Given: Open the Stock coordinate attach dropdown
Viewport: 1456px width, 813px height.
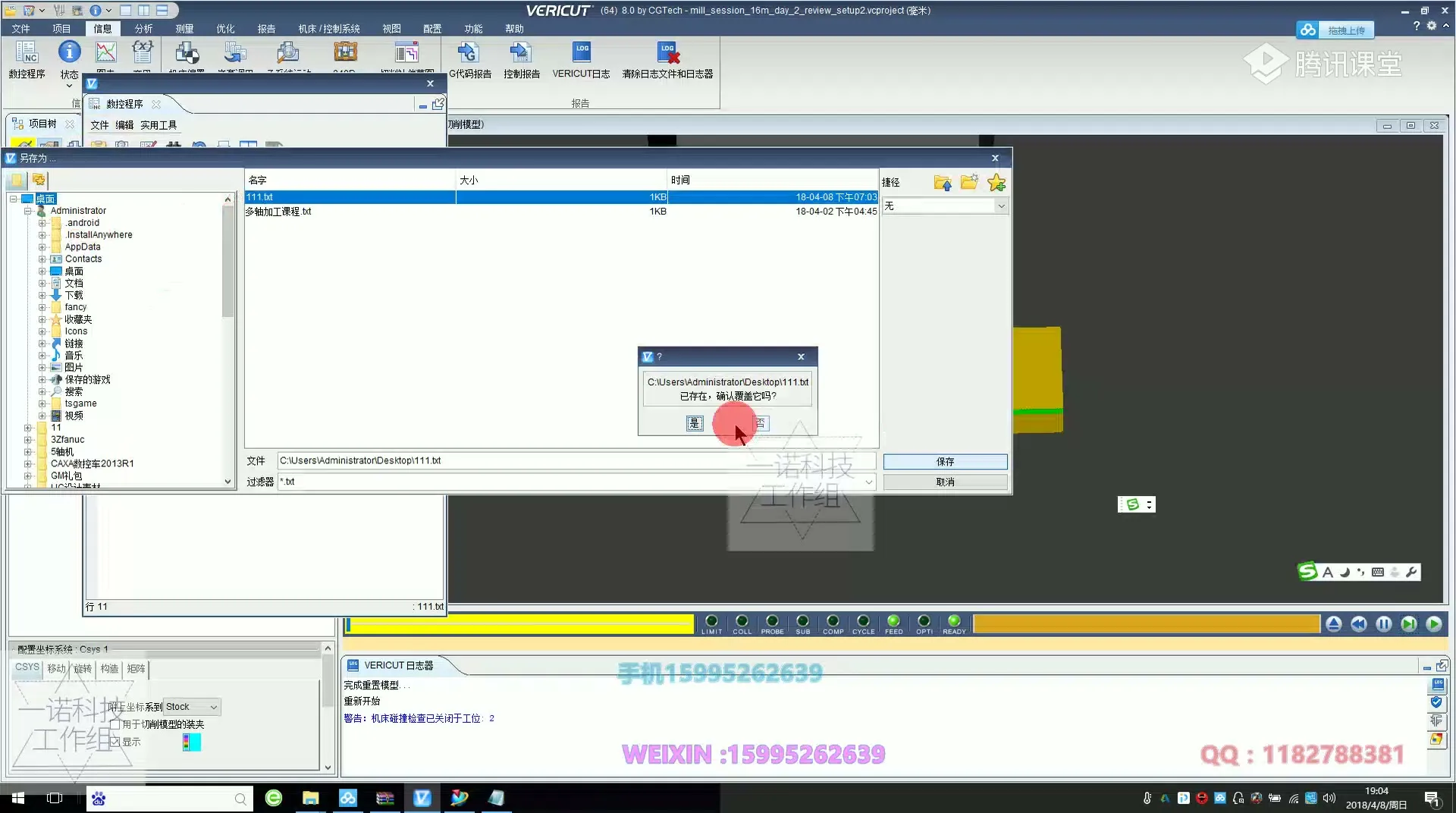Looking at the screenshot, I should tap(192, 707).
